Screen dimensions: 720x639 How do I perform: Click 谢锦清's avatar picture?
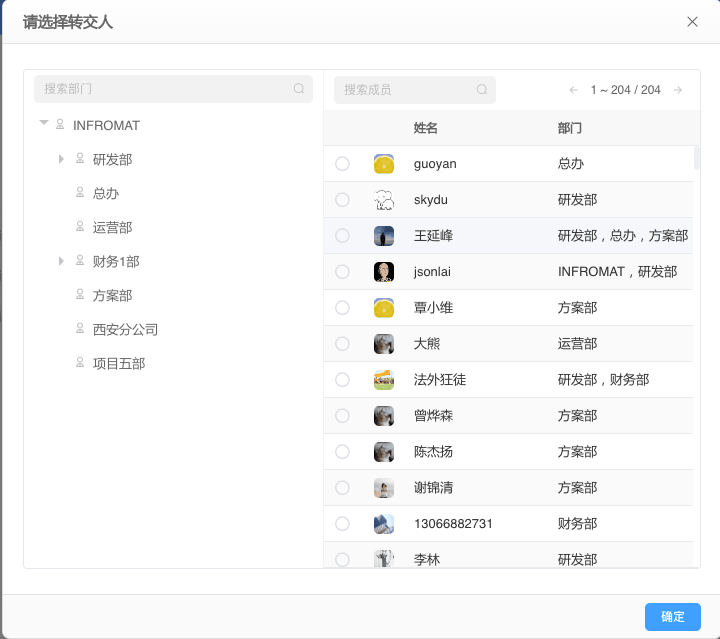click(384, 488)
